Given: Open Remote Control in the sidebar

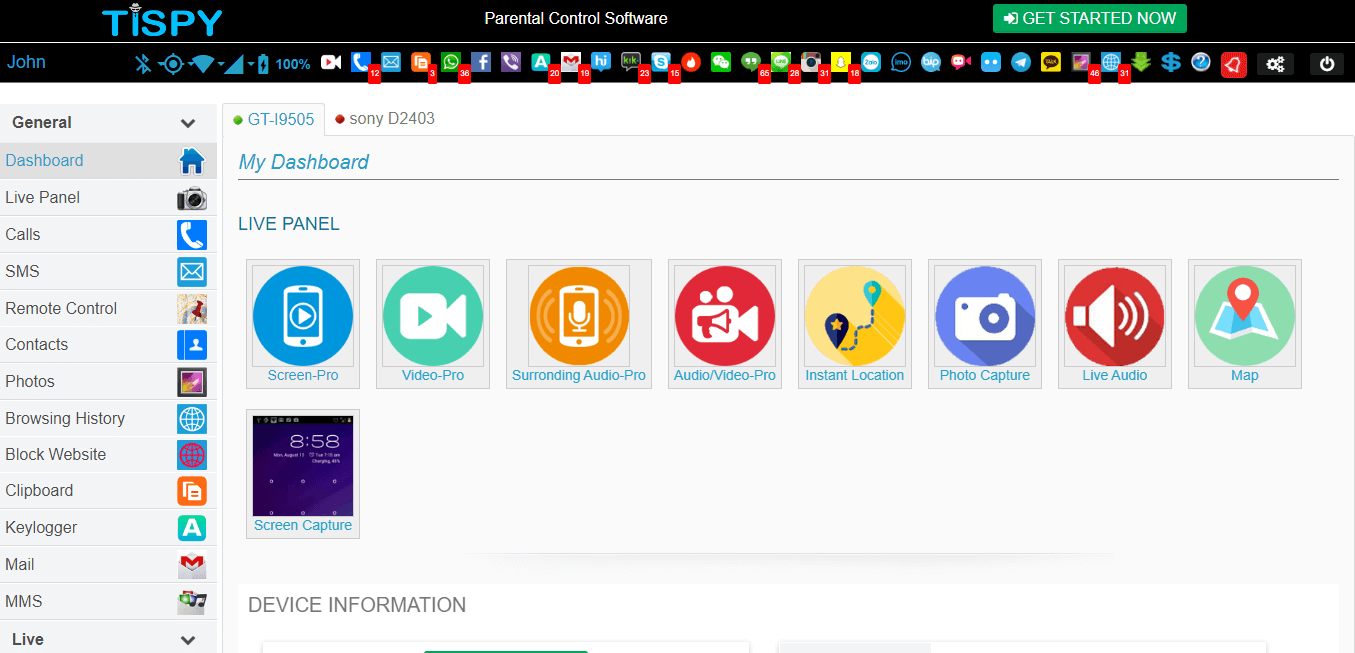Looking at the screenshot, I should coord(108,309).
